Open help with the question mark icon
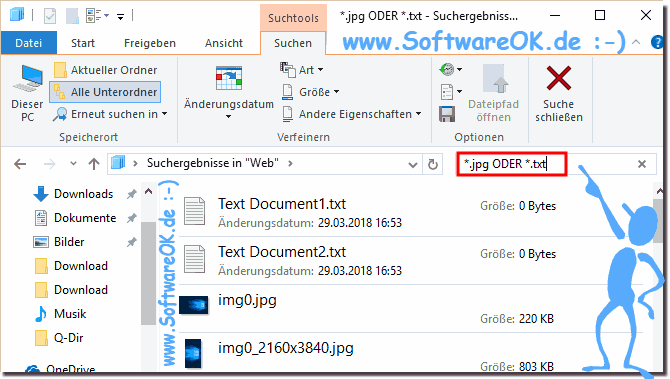Screen dimensions: 670x379 coord(657,42)
